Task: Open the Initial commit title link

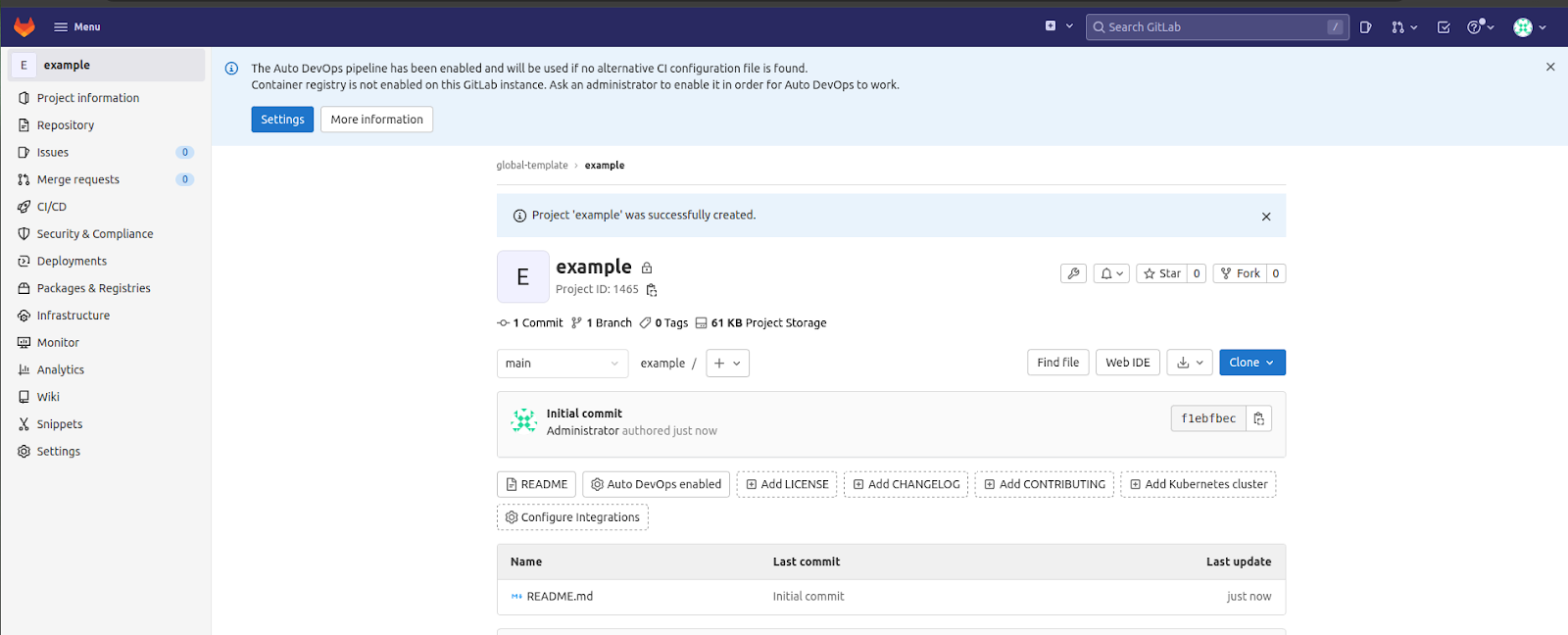Action: pyautogui.click(x=584, y=414)
